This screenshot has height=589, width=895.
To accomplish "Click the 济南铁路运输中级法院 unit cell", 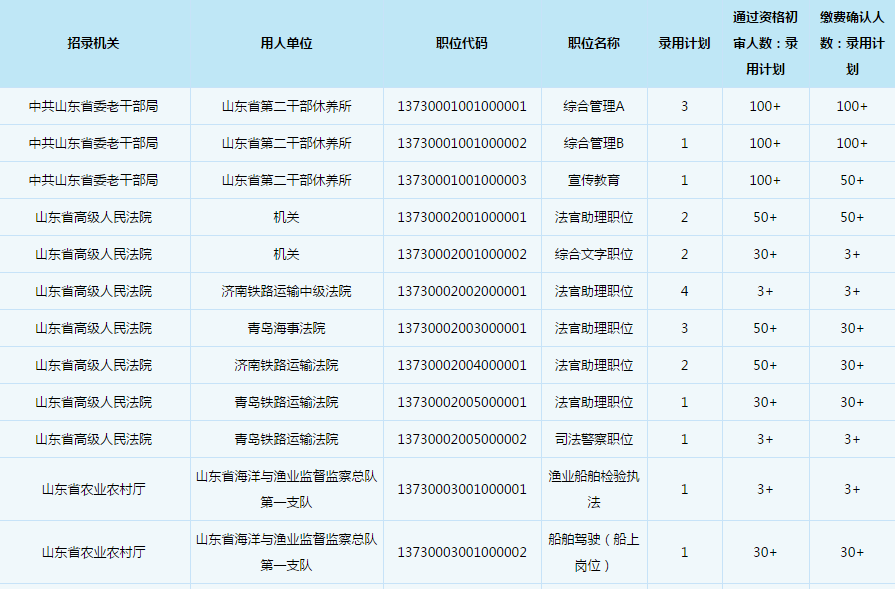I will tap(287, 292).
